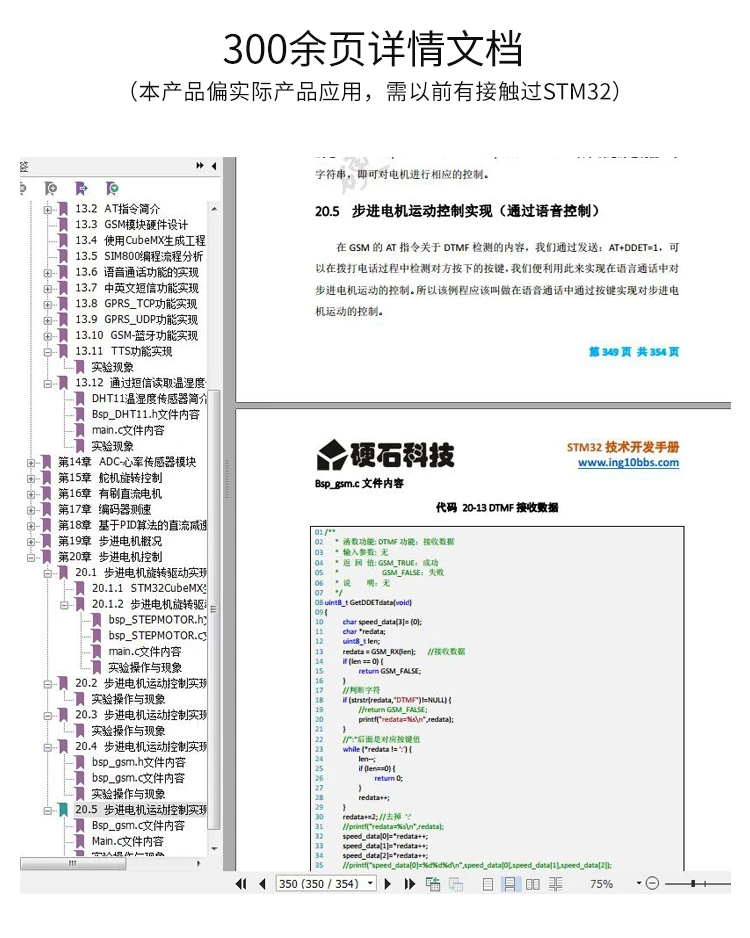
Task: Click the previous view icon
Action: pyautogui.click(x=433, y=884)
